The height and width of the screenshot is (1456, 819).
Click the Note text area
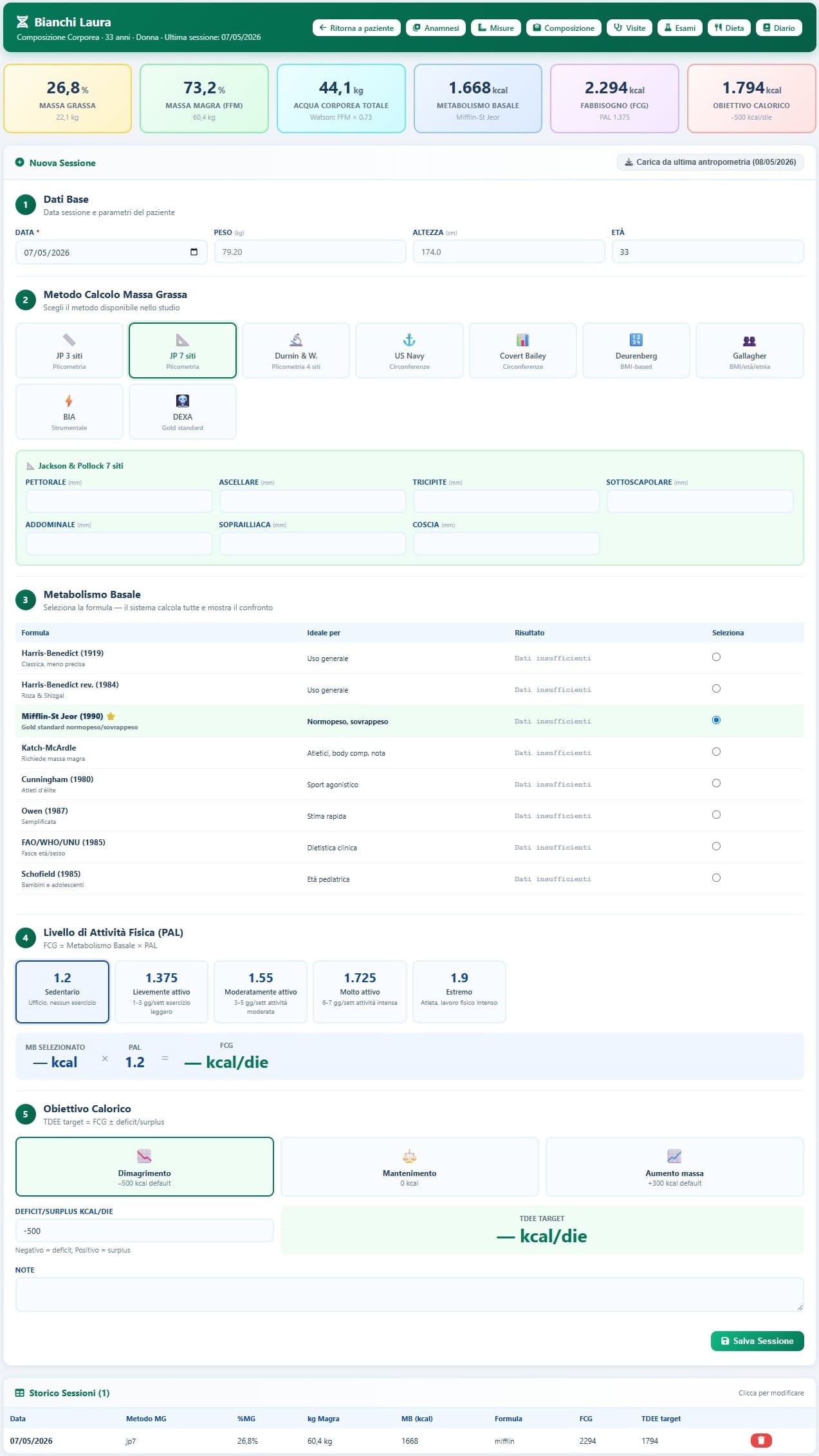pos(409,1294)
